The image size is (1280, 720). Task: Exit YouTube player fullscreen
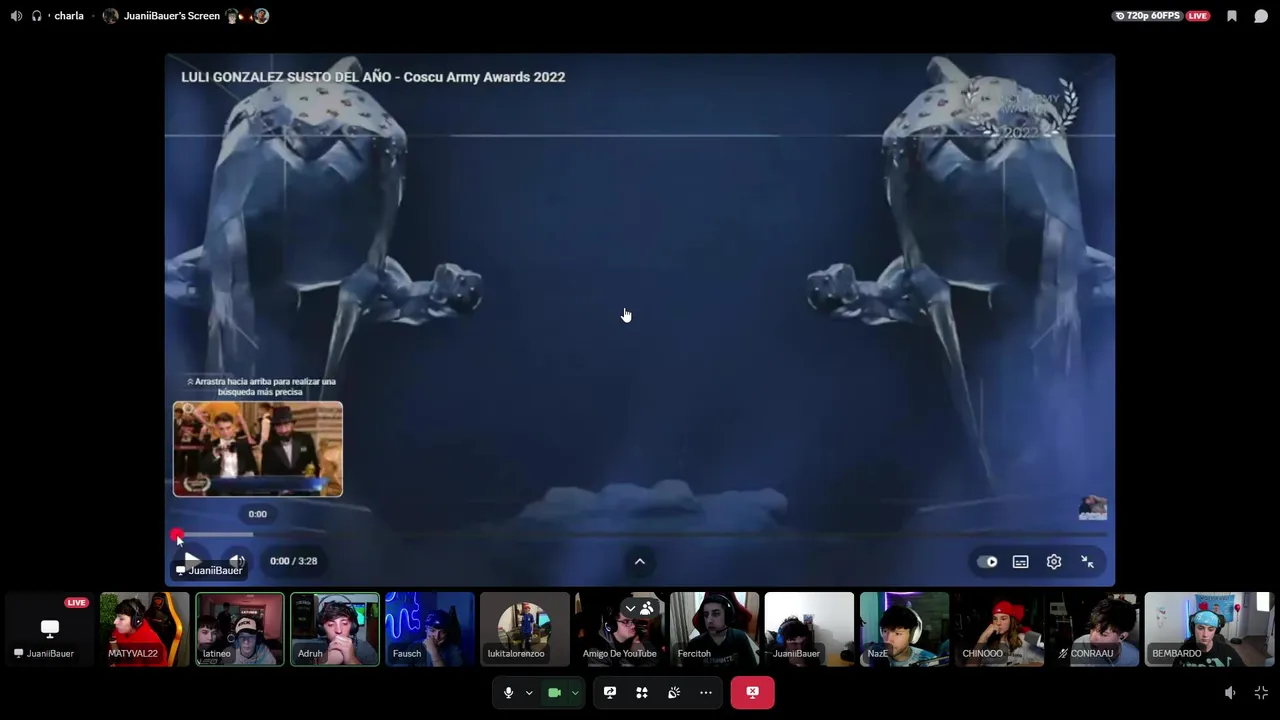[x=1087, y=562]
